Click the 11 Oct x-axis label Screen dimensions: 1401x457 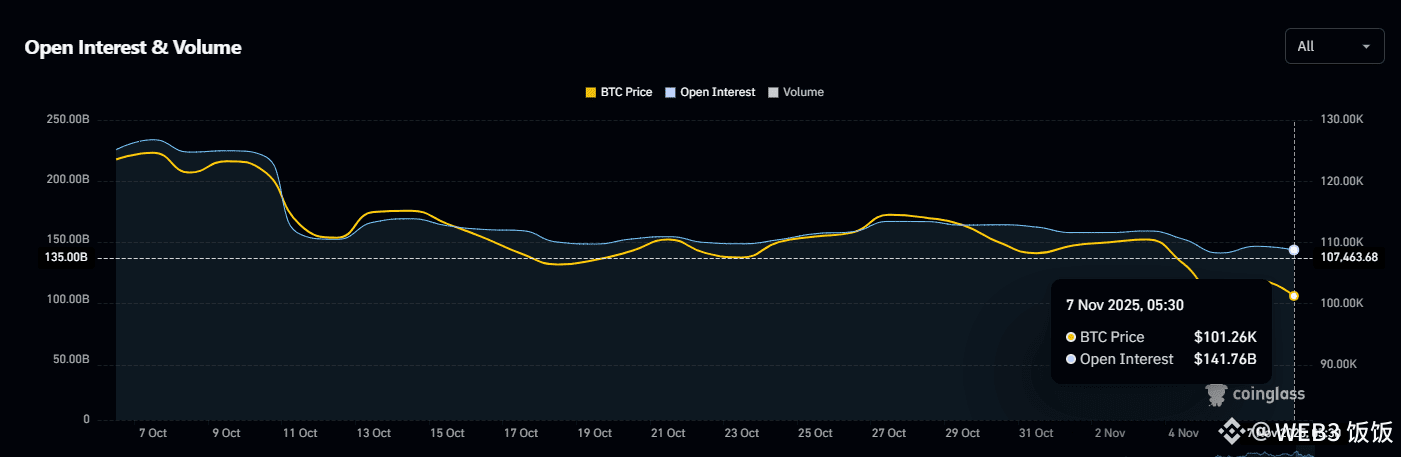300,433
